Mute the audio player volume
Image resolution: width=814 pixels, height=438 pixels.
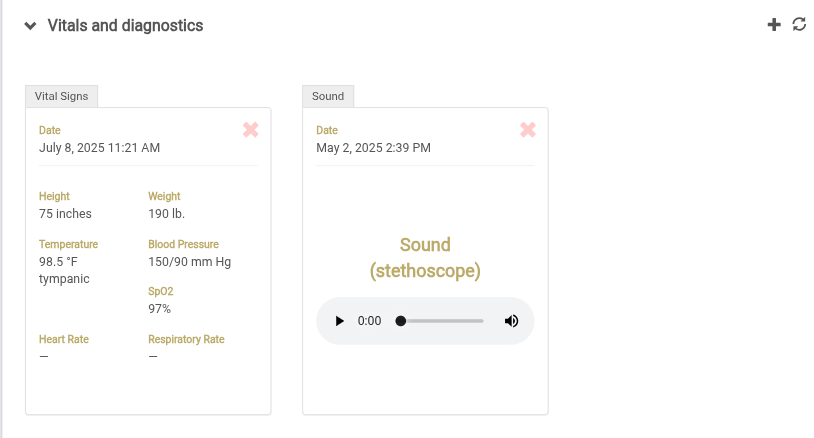click(511, 321)
